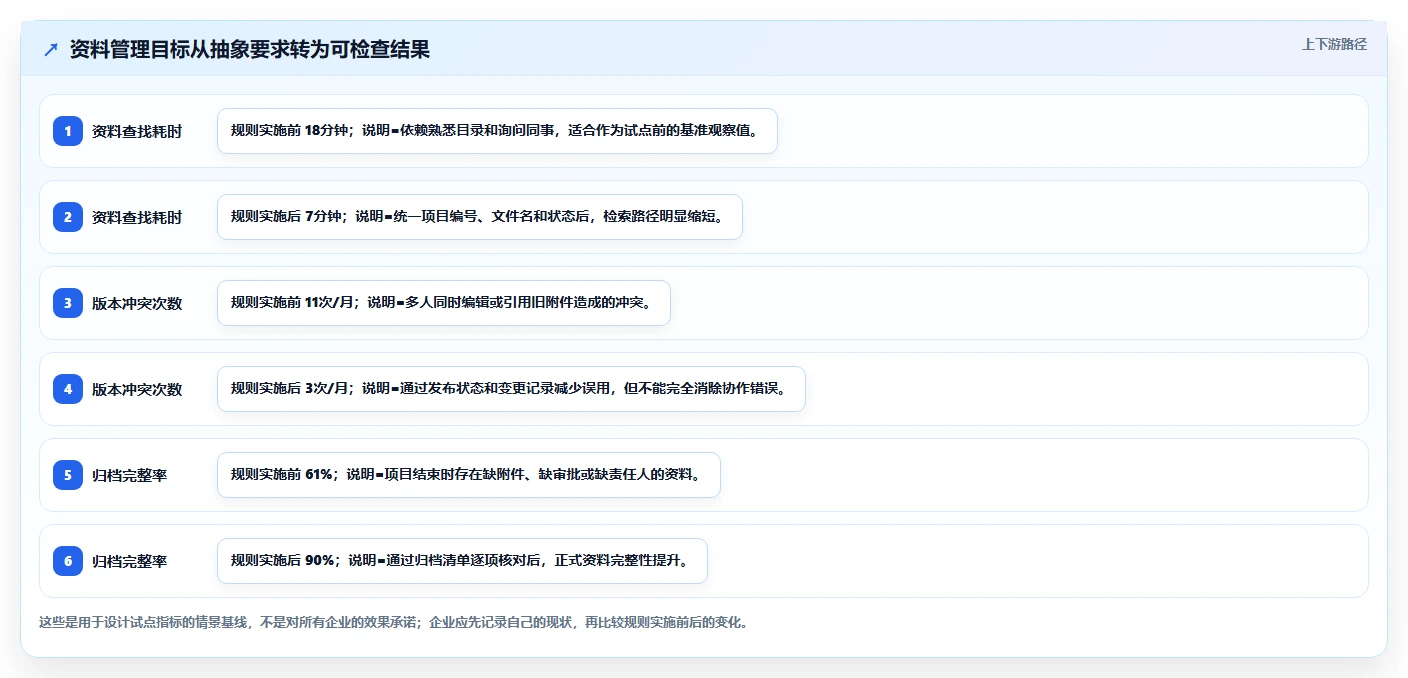The width and height of the screenshot is (1408, 678).
Task: Click the title 资料管理目标从抽象要求转为可检查结果
Action: tap(250, 49)
